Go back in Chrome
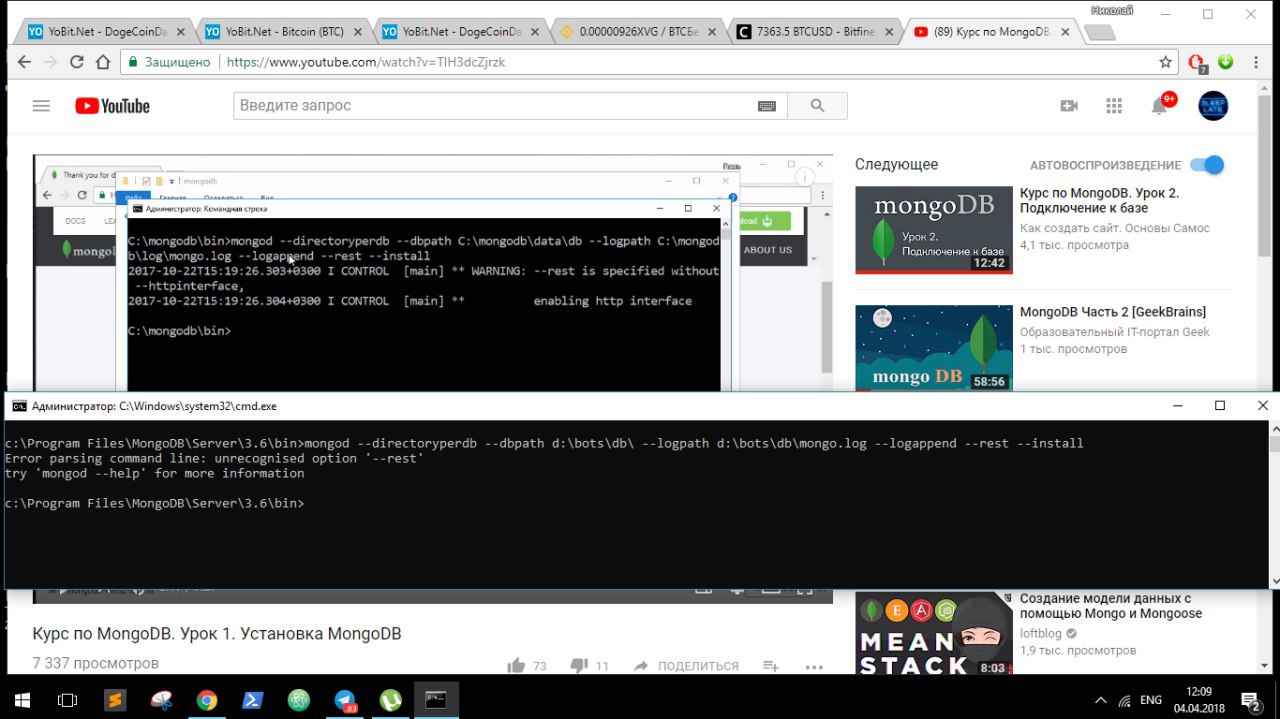1280x719 pixels. click(24, 62)
